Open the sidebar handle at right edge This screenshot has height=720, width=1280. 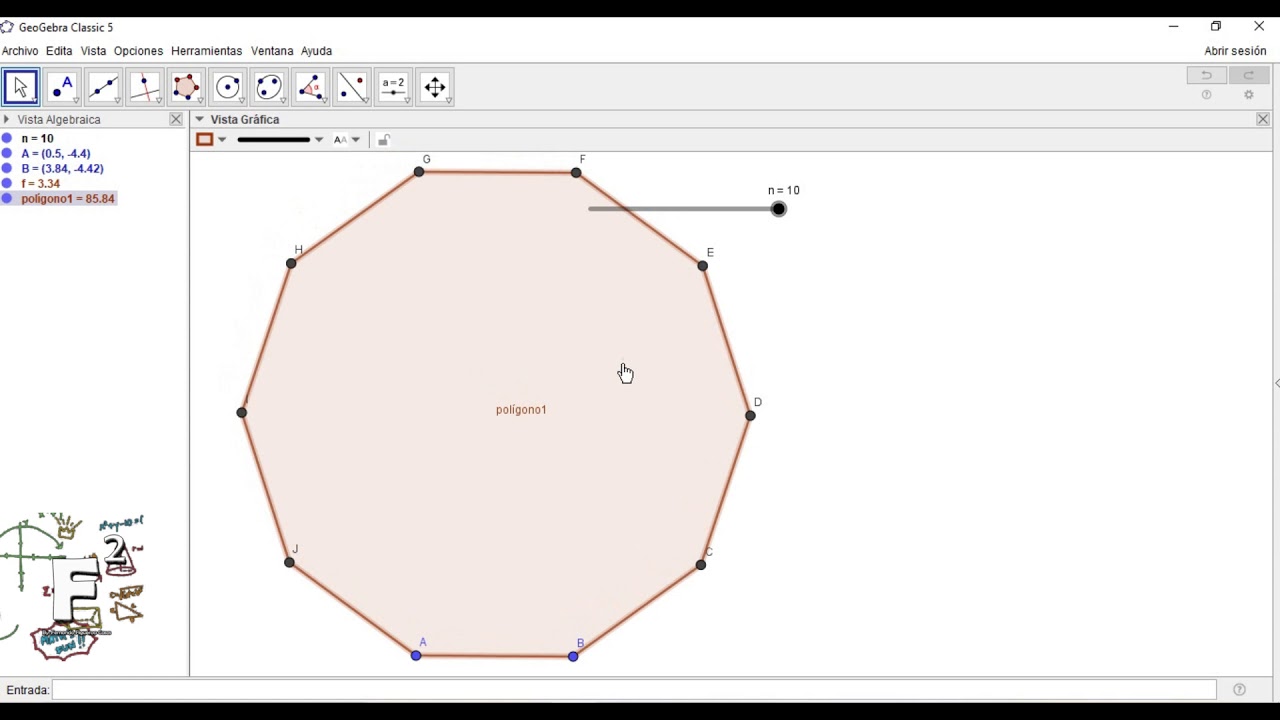pyautogui.click(x=1276, y=383)
